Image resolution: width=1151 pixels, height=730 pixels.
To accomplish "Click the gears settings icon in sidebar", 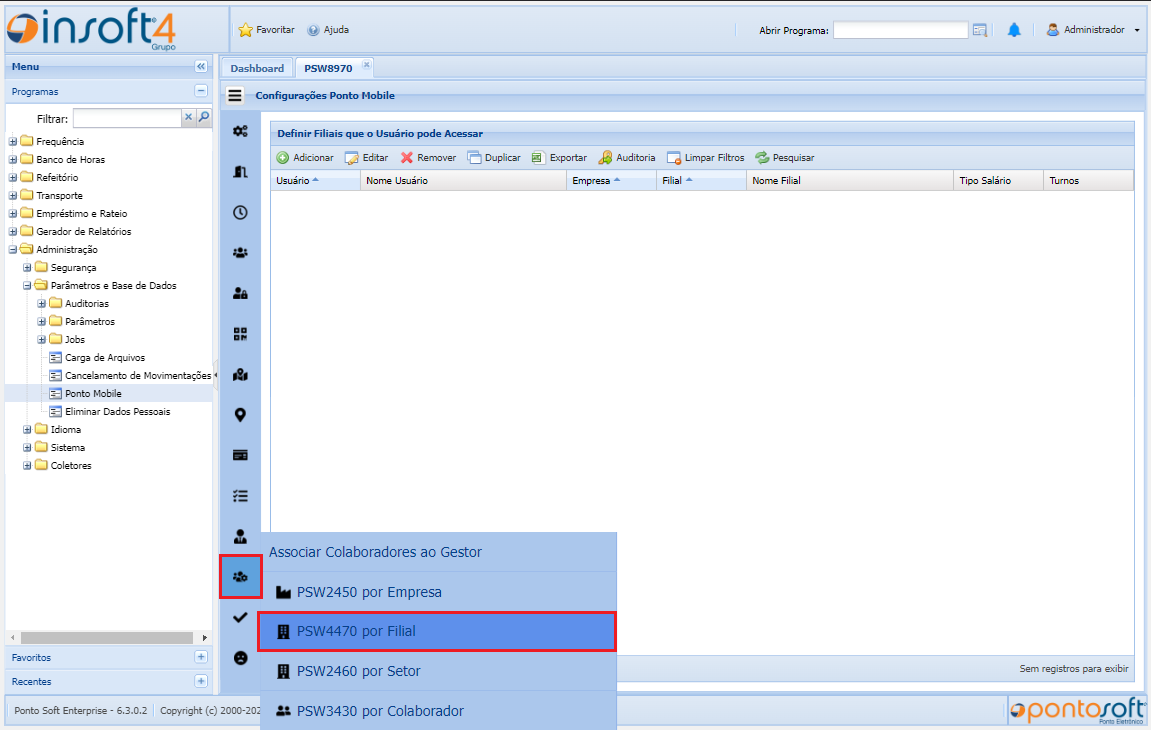I will coord(240,131).
